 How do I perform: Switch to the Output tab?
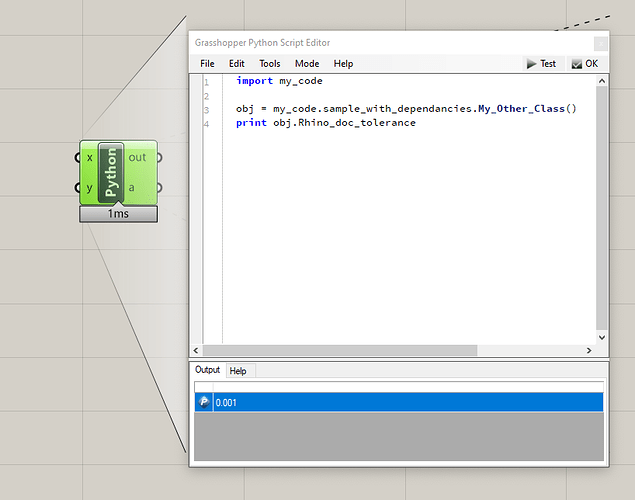207,370
